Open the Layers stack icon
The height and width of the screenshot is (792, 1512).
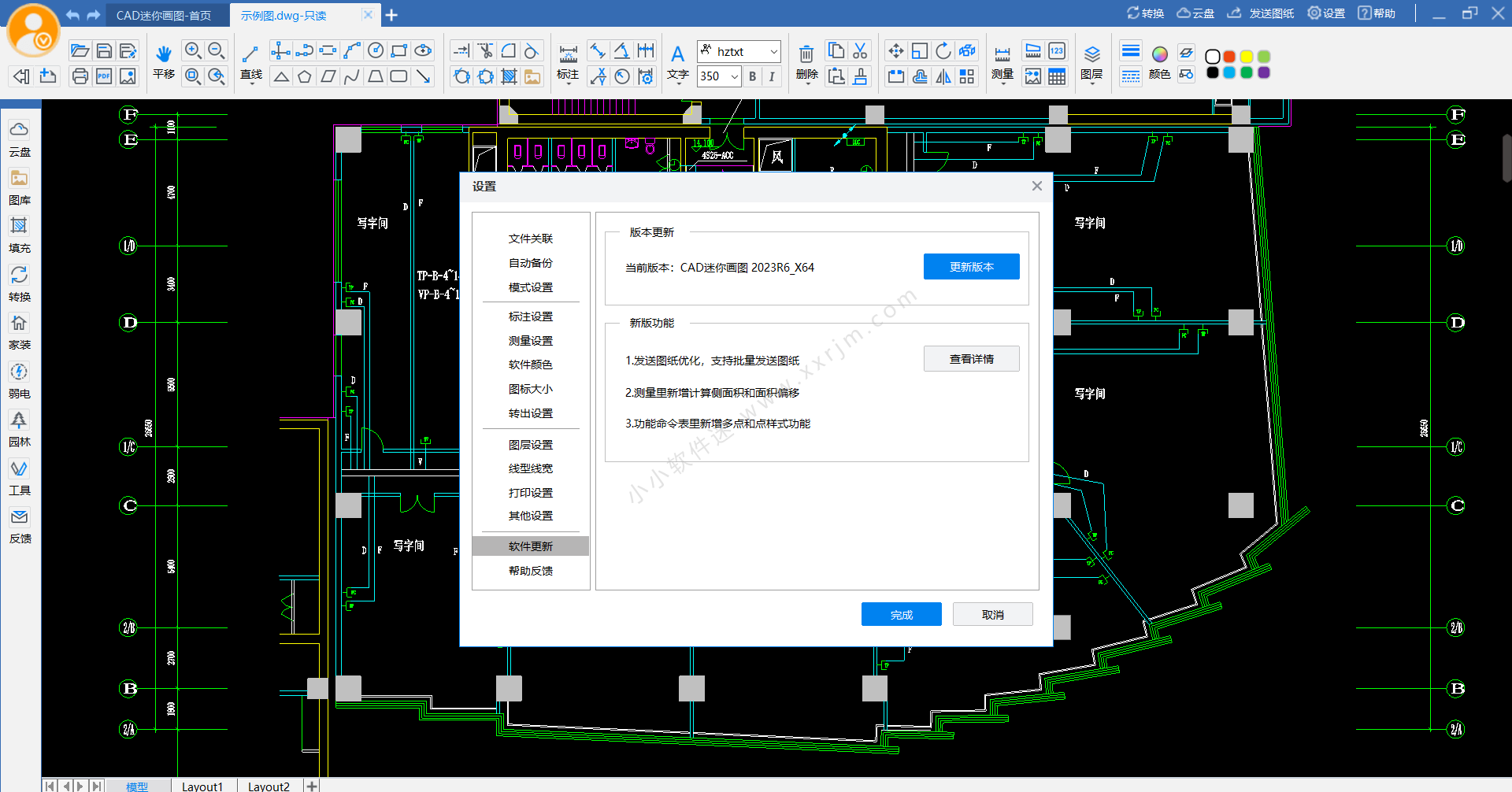pyautogui.click(x=1091, y=54)
